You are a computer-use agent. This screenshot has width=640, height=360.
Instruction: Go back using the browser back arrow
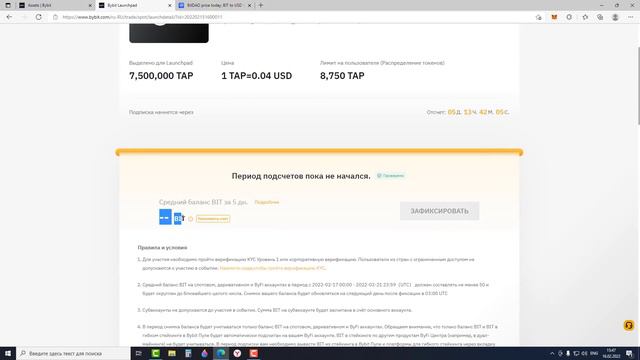tap(9, 17)
